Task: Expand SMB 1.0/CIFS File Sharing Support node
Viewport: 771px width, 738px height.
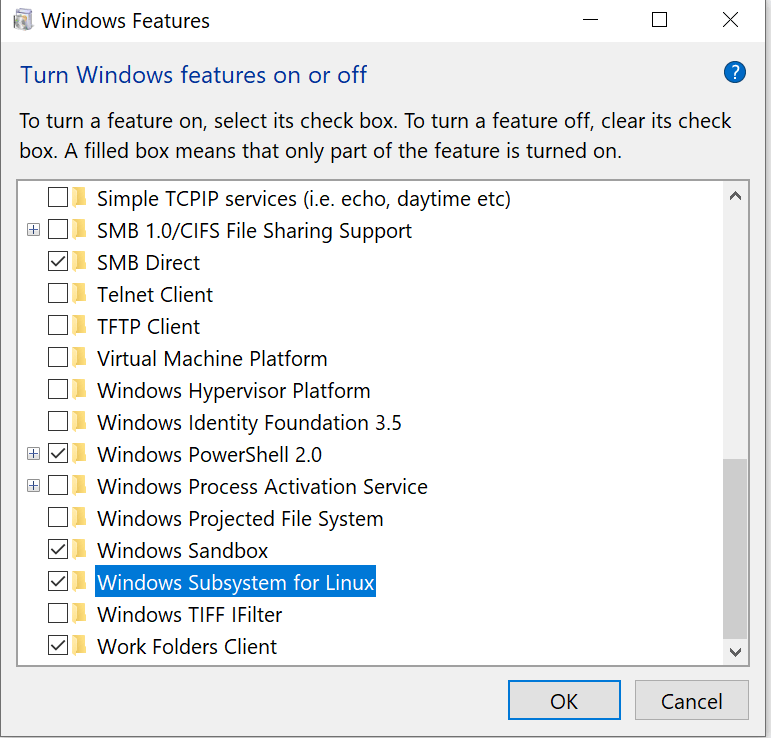Action: pos(33,230)
